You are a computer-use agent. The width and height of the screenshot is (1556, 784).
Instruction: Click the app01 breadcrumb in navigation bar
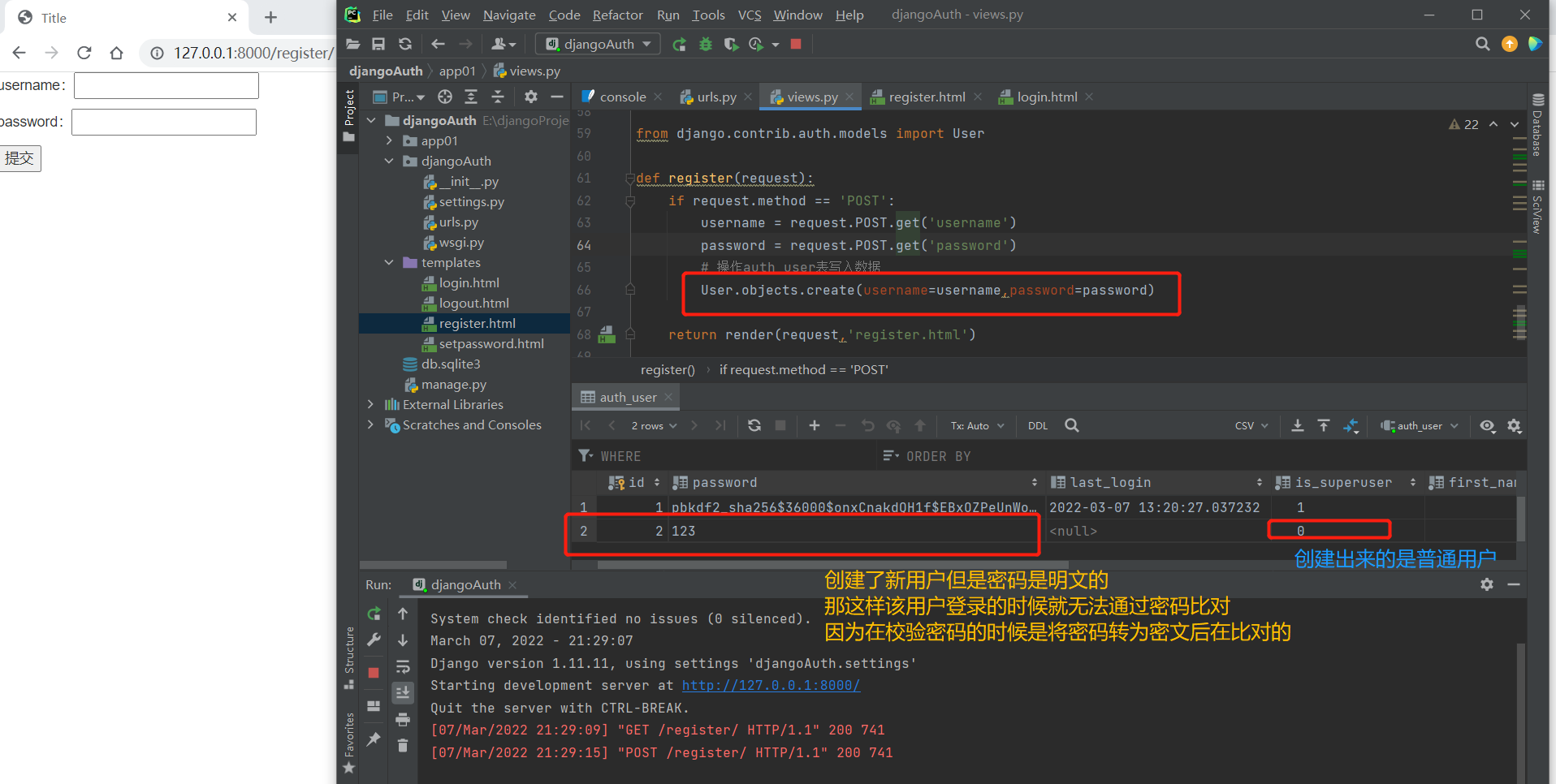pos(457,71)
